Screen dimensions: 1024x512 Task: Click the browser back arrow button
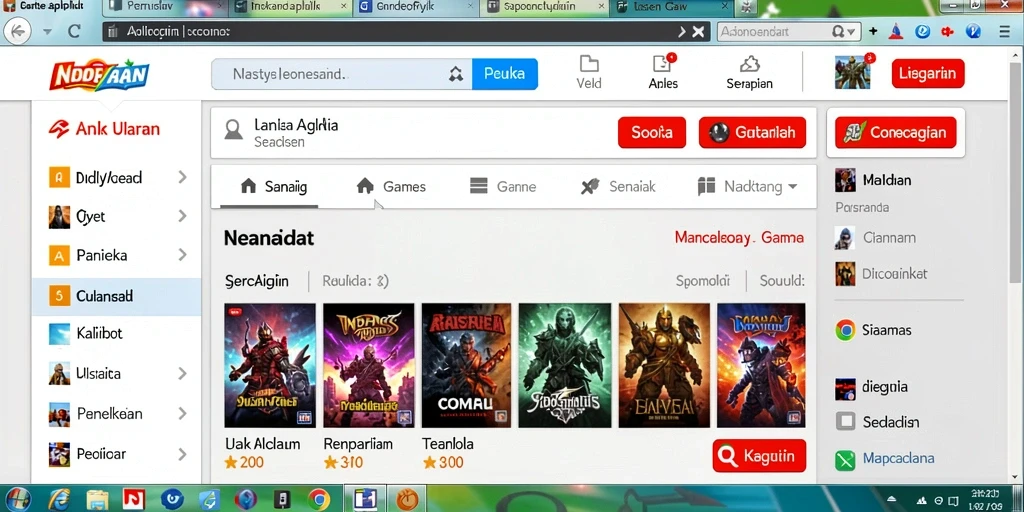18,31
